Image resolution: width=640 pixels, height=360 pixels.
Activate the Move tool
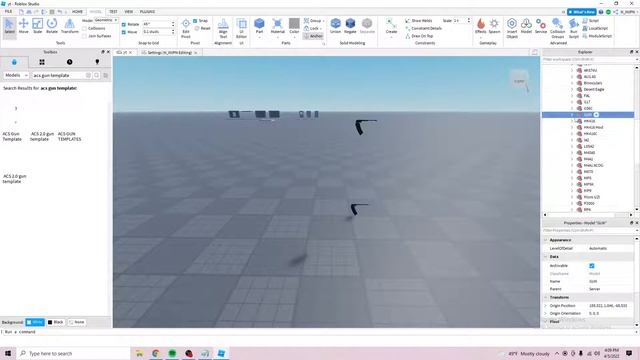point(24,26)
